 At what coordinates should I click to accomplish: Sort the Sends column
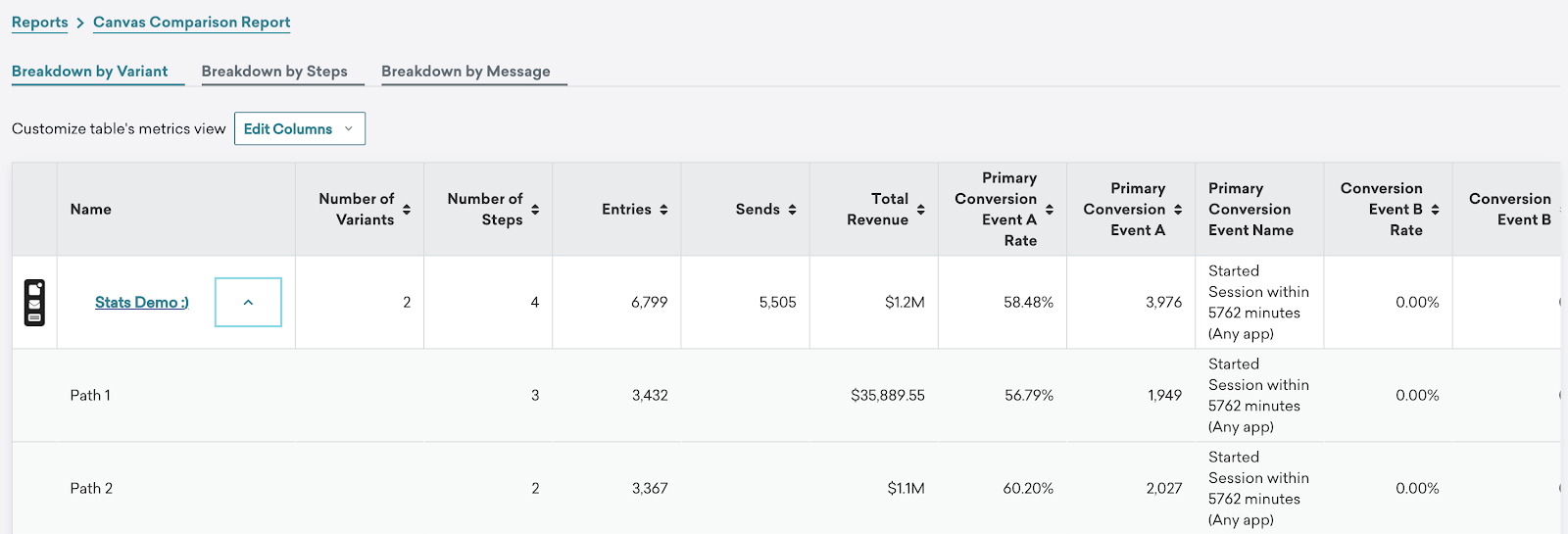792,210
